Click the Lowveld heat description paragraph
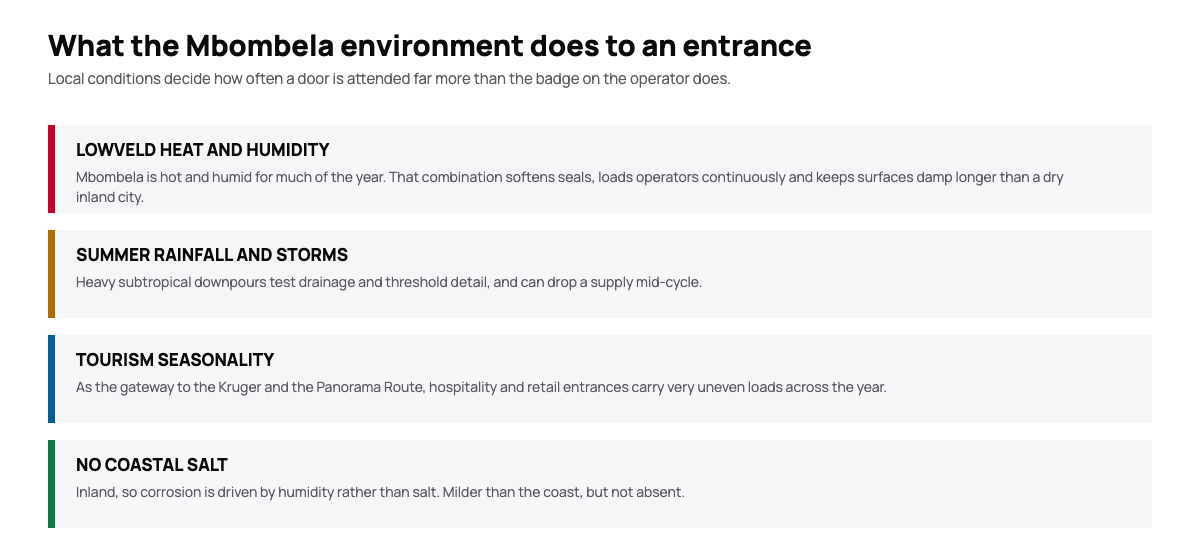This screenshot has height=560, width=1200. (x=570, y=187)
